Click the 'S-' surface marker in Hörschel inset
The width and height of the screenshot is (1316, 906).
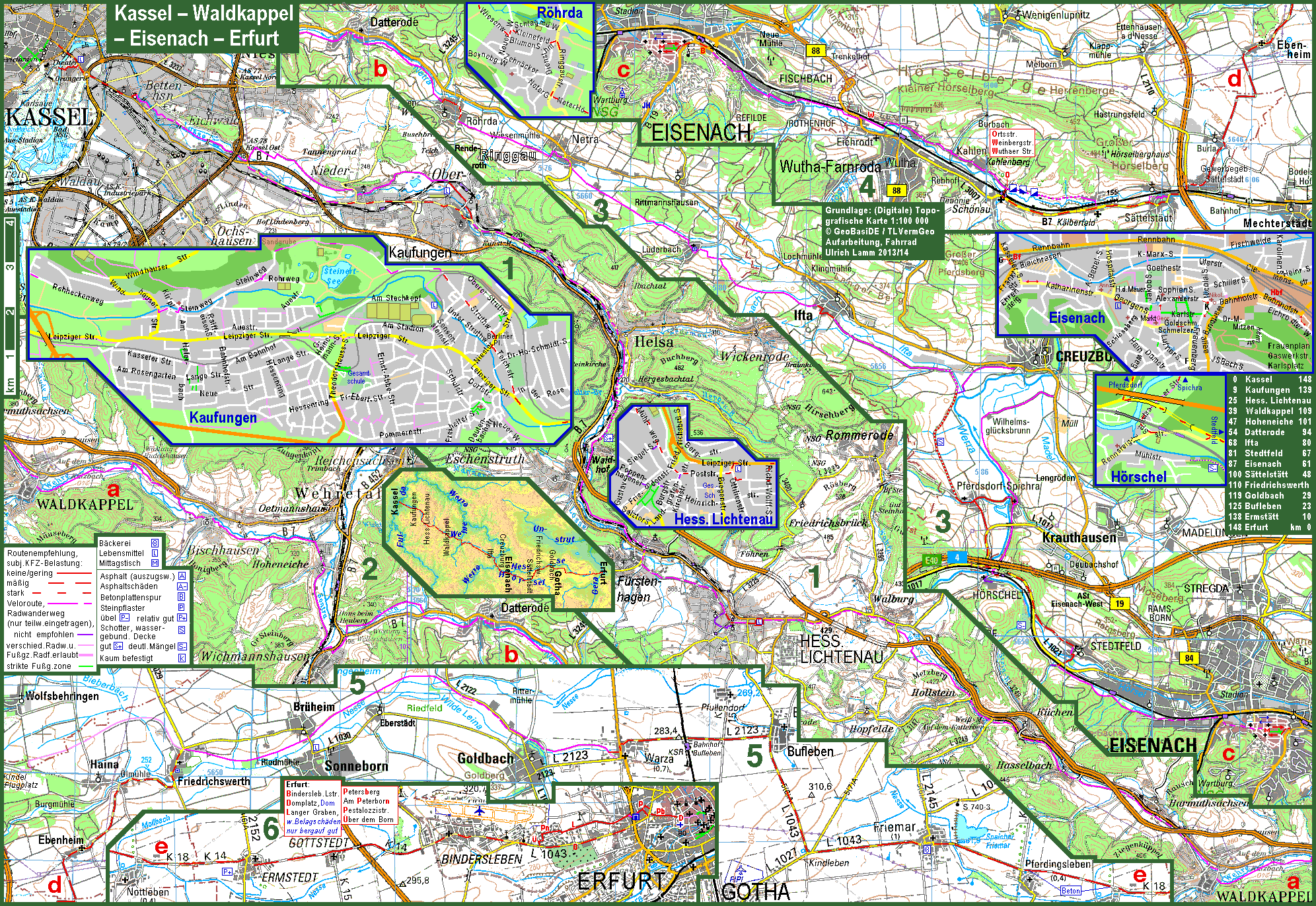[1213, 468]
